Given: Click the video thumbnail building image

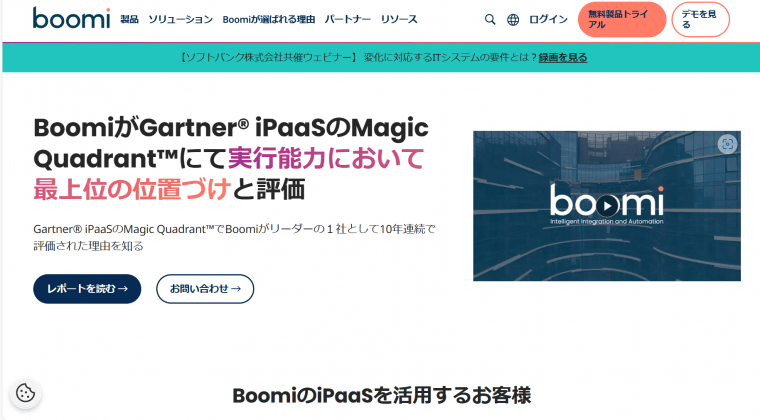Looking at the screenshot, I should point(607,206).
